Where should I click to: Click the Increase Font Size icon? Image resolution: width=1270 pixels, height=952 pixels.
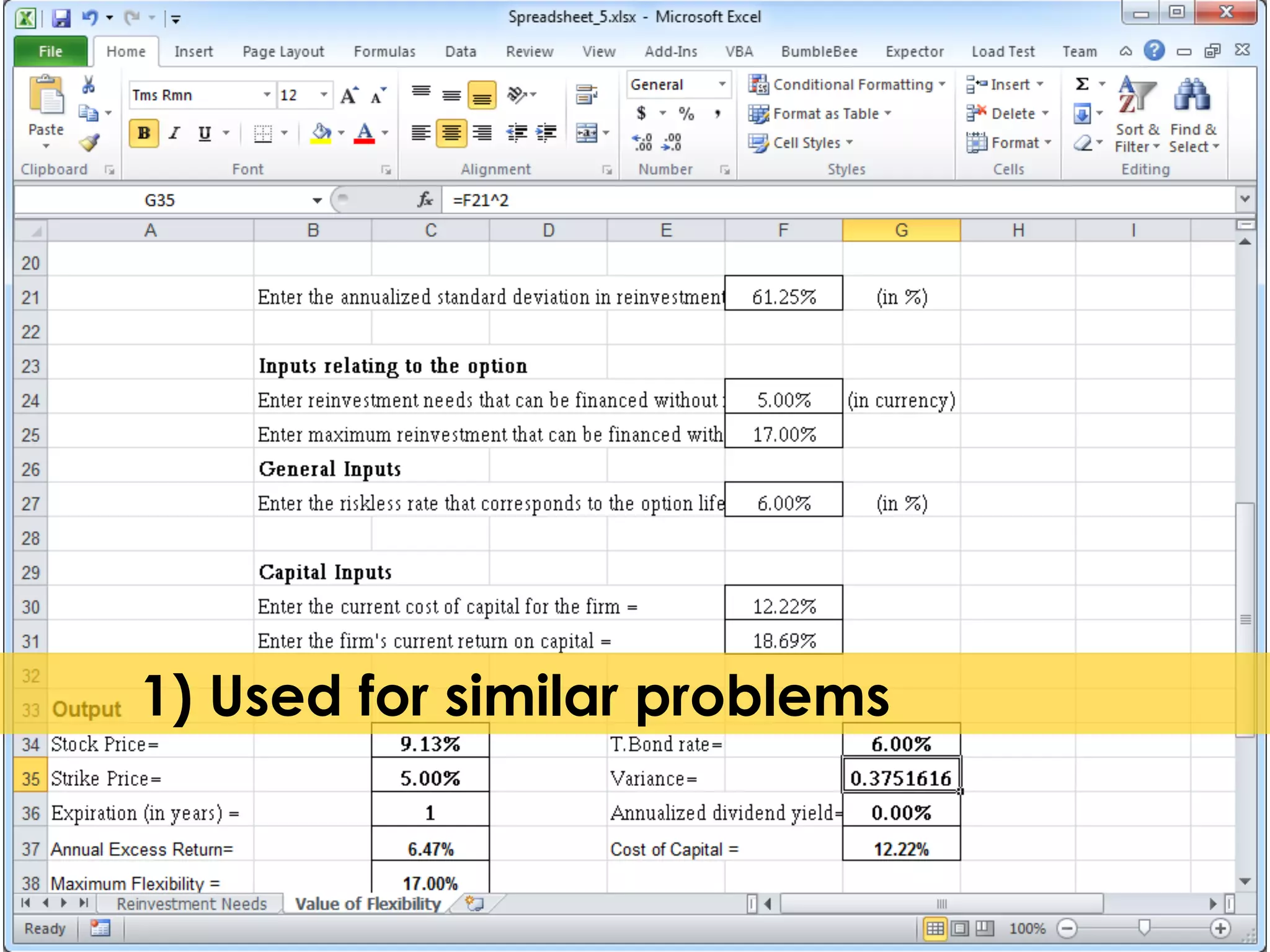click(349, 95)
